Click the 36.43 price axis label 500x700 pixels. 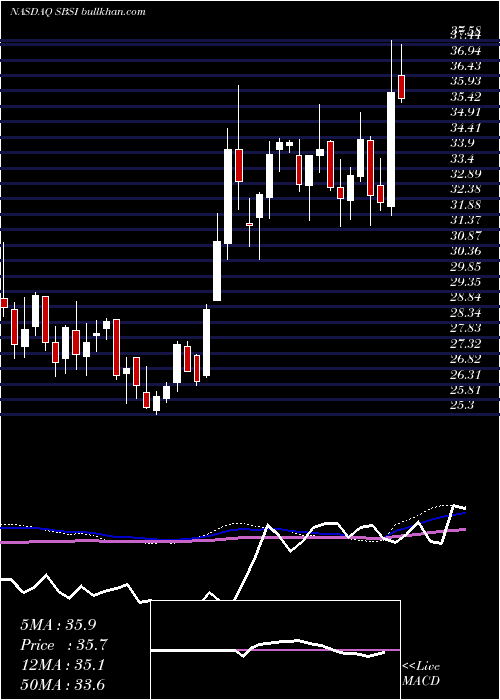465,66
